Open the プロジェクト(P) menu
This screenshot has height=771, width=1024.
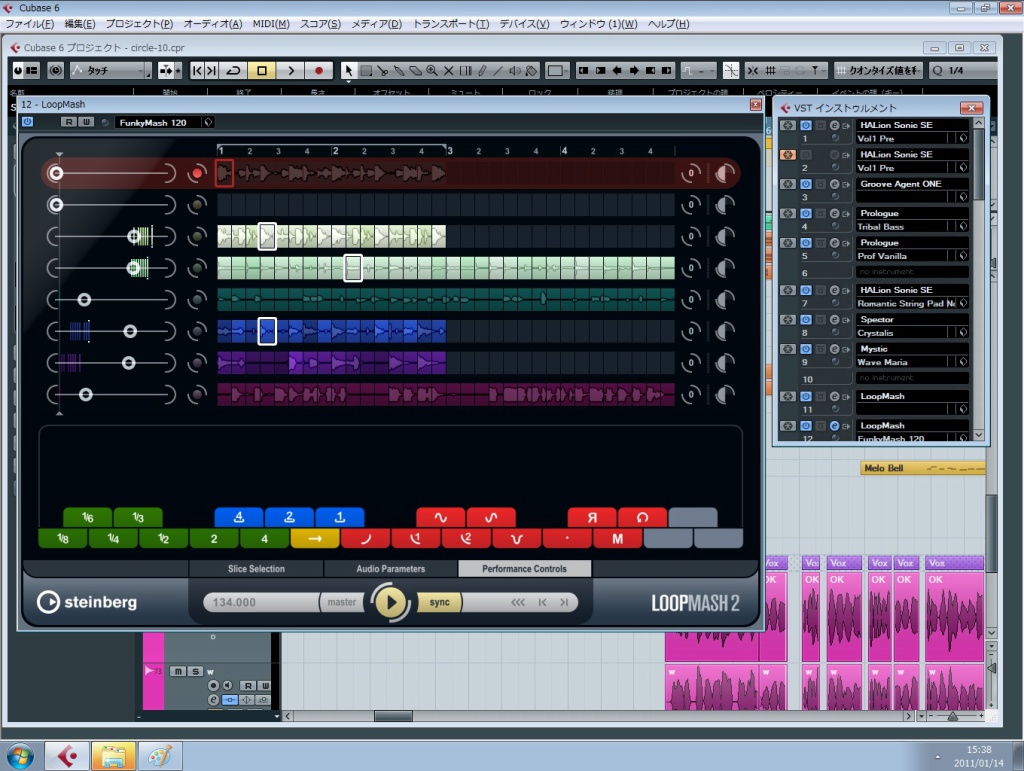pyautogui.click(x=139, y=24)
